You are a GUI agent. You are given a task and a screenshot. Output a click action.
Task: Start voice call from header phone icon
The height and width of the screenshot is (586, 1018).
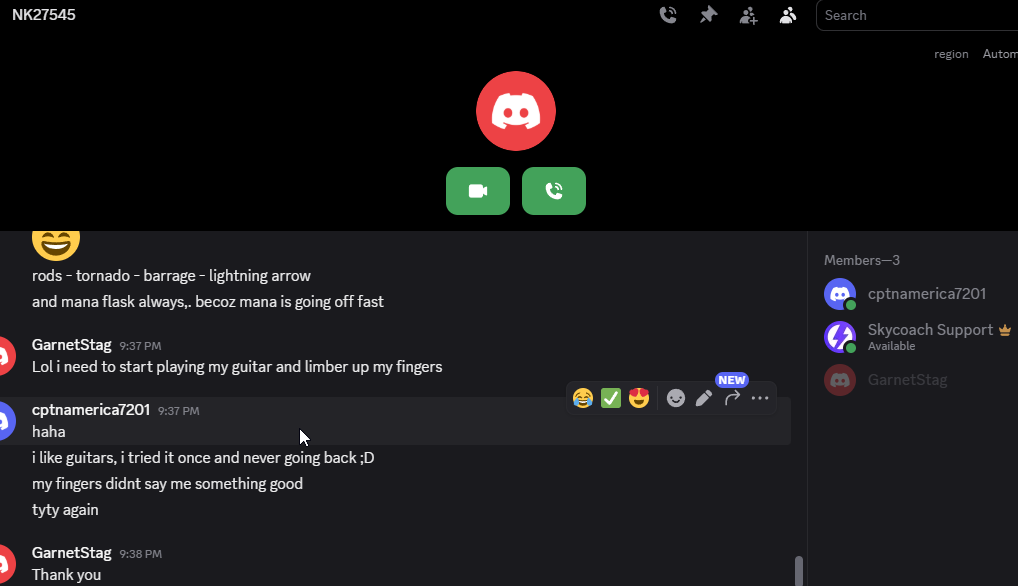(x=668, y=15)
